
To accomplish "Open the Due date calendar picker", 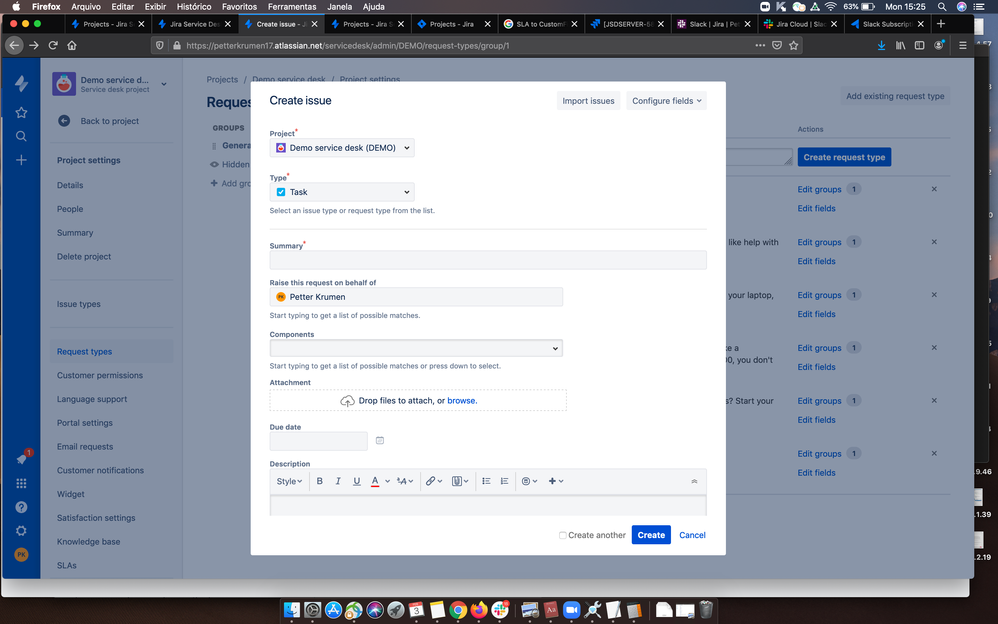I will coord(380,441).
